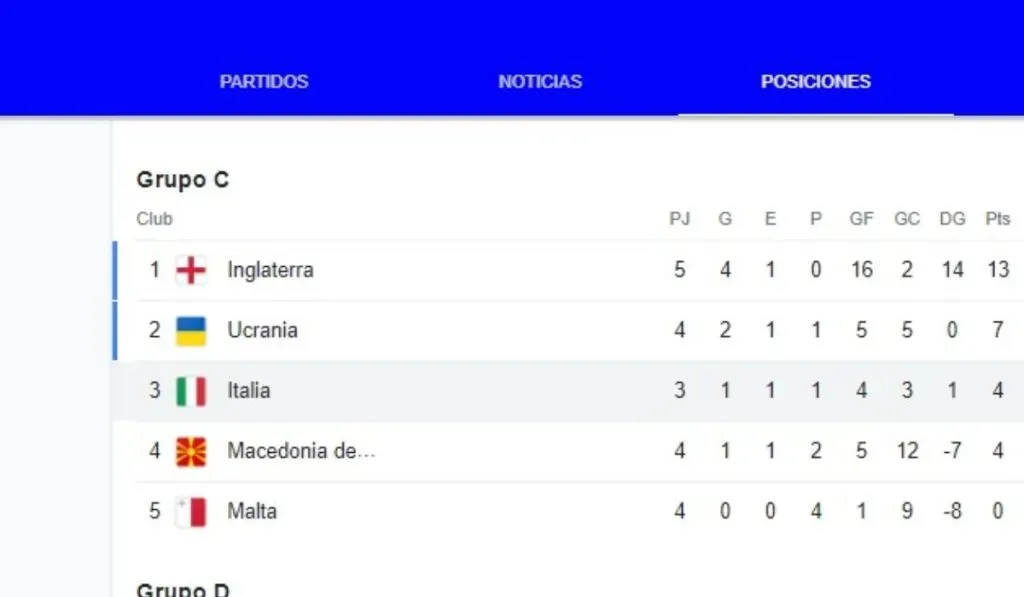Switch to the PARTIDOS tab

tap(264, 82)
